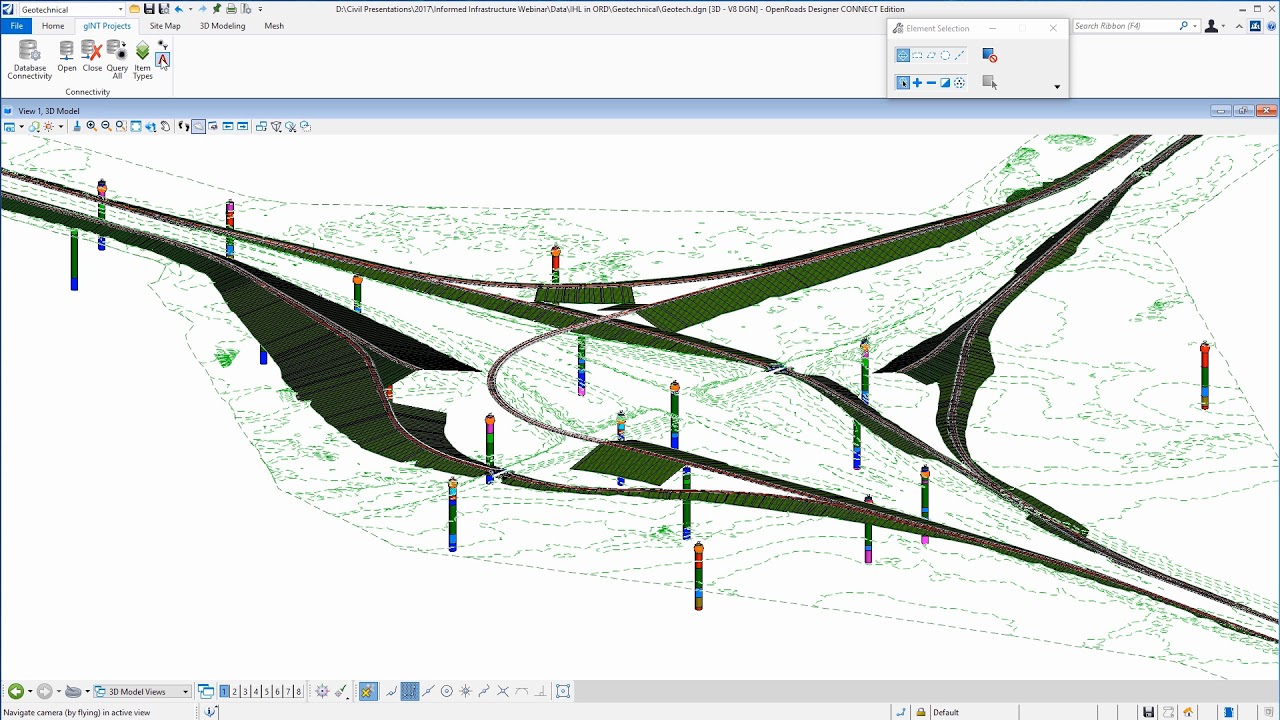This screenshot has width=1280, height=720.
Task: Toggle view 2 button
Action: [x=235, y=691]
